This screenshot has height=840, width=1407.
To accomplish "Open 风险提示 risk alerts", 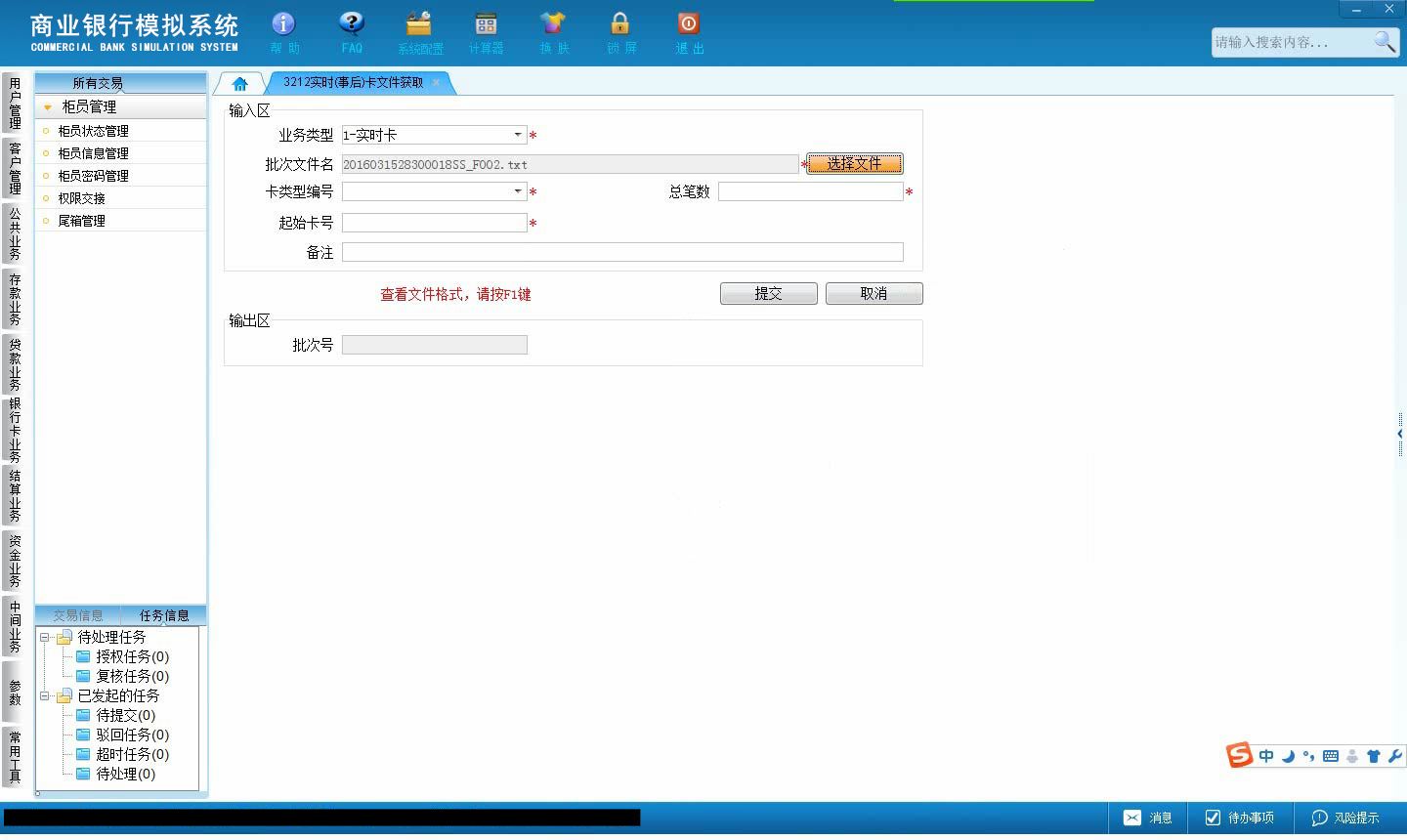I will (1345, 818).
